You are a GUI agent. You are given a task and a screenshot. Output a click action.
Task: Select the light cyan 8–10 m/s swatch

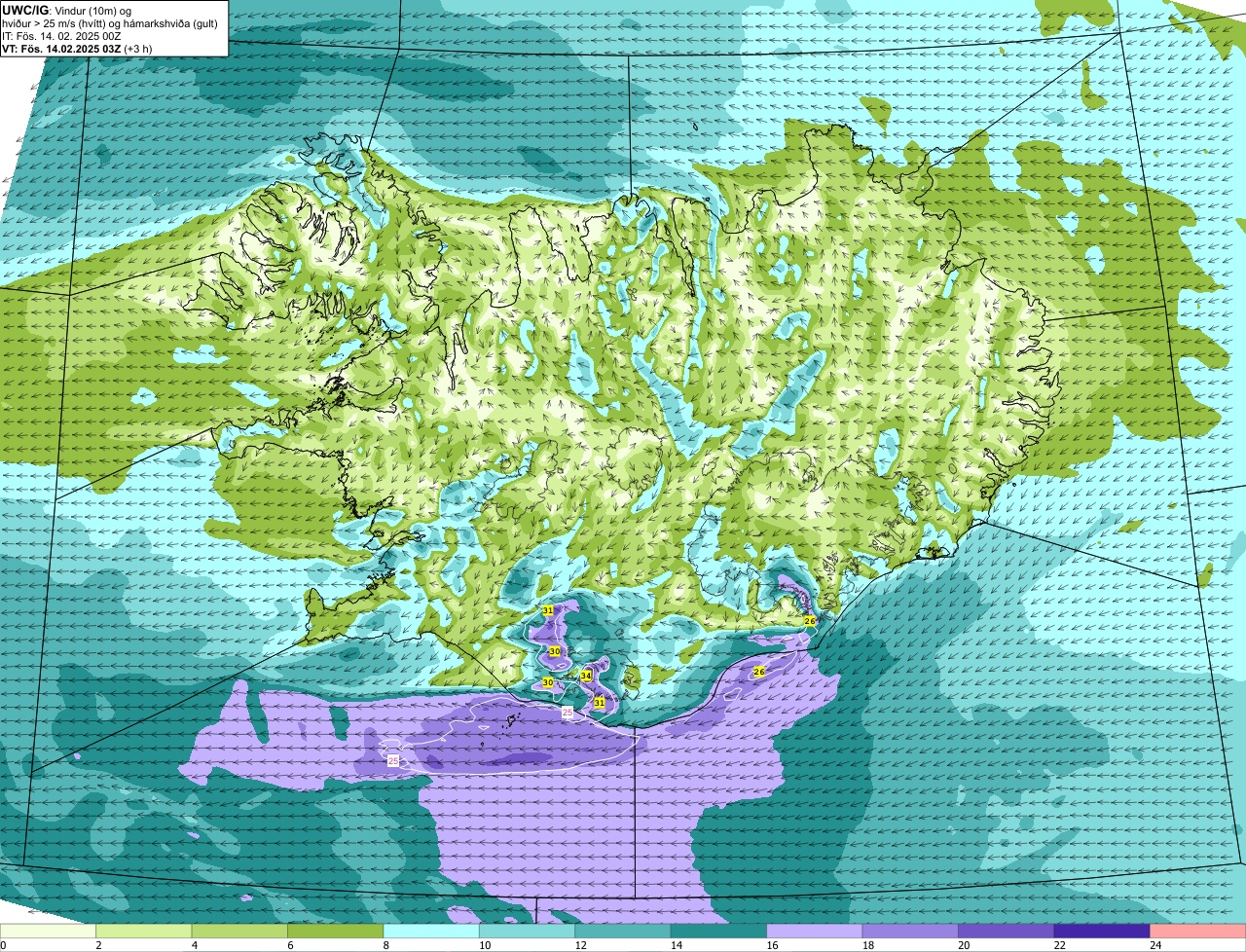pyautogui.click(x=431, y=931)
